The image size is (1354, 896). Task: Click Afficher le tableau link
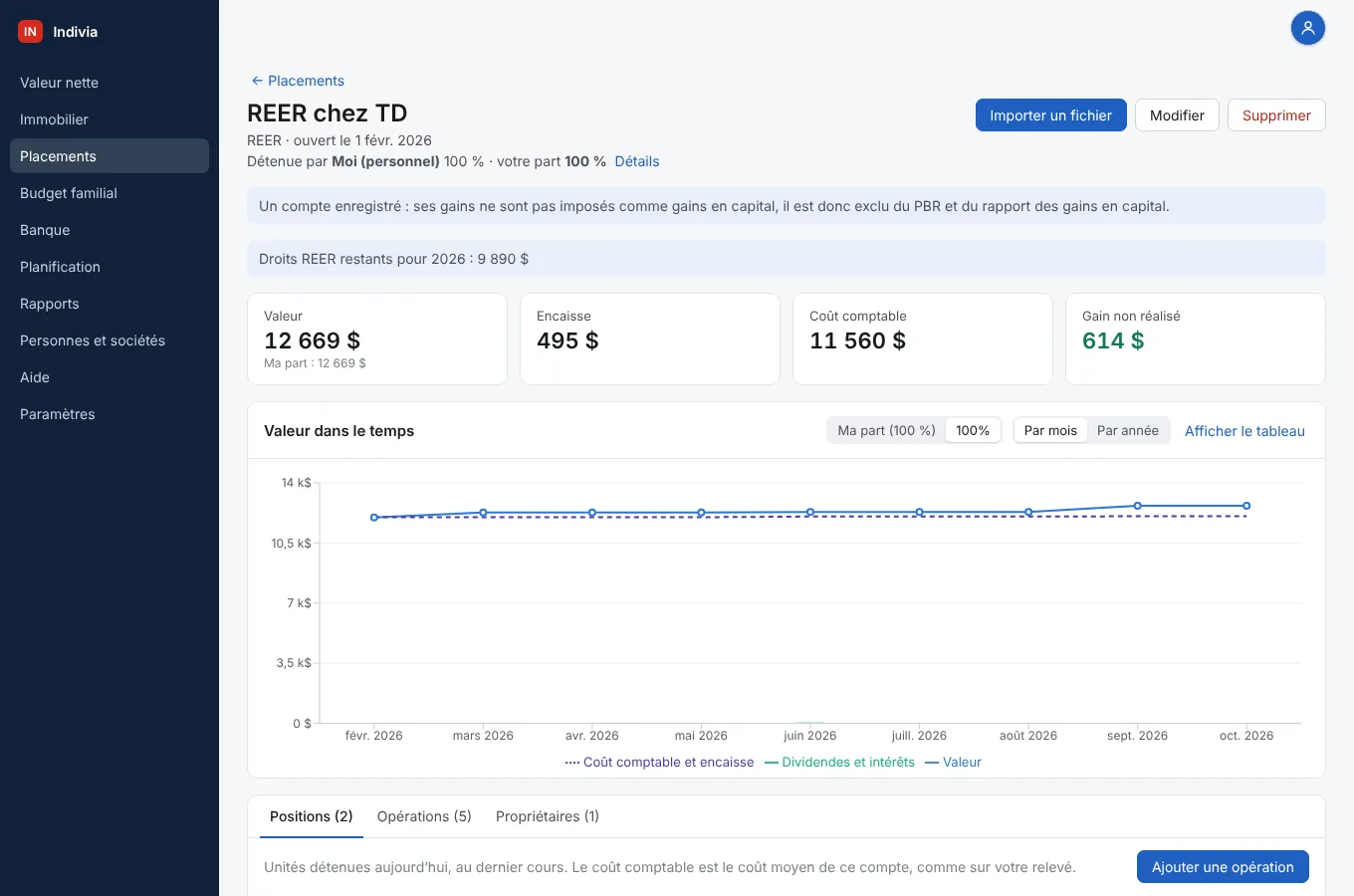[1244, 431]
